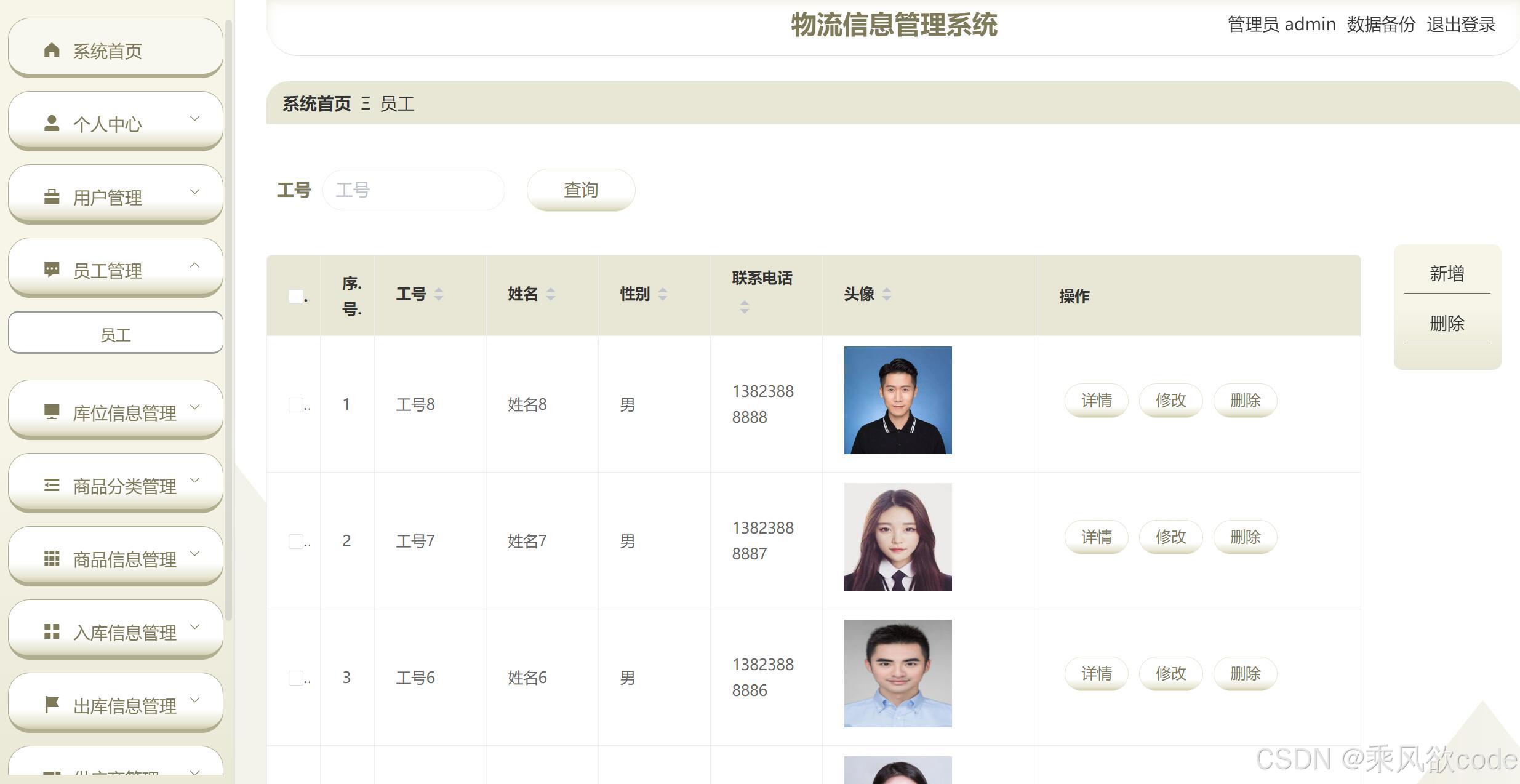The width and height of the screenshot is (1520, 784).
Task: Click the home icon beside 系统首页
Action: point(52,50)
